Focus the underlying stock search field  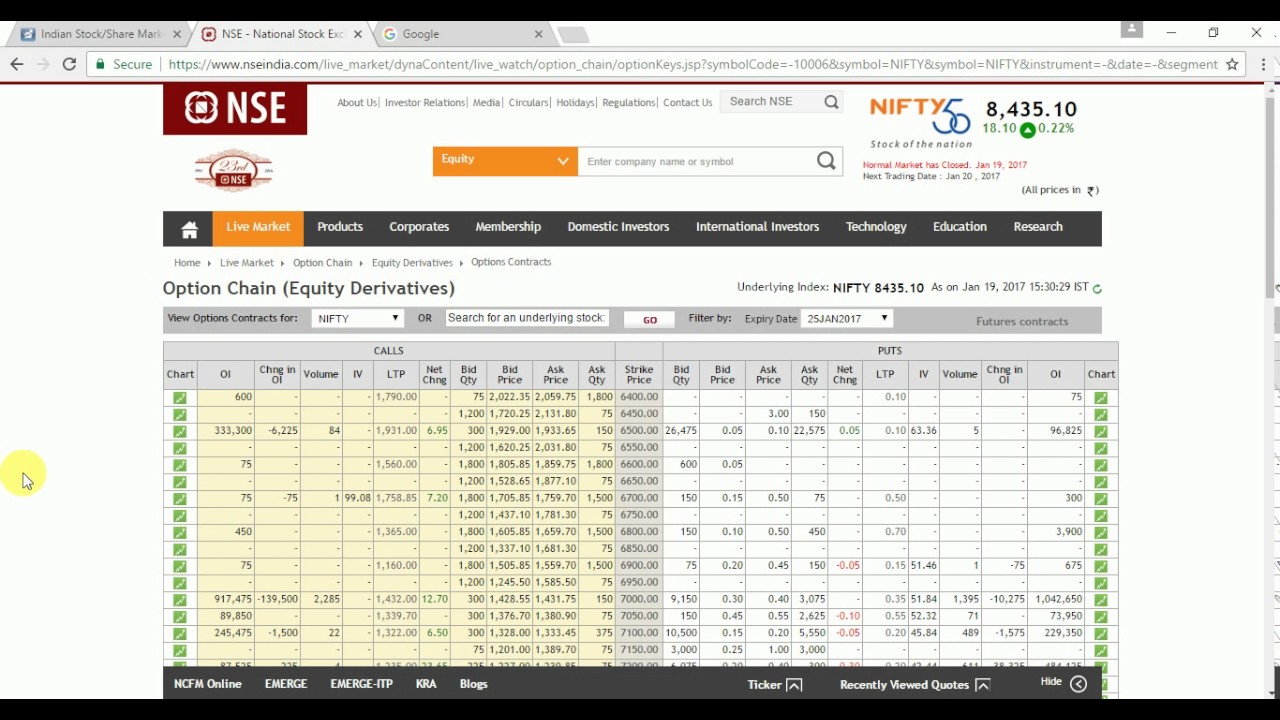pyautogui.click(x=527, y=318)
